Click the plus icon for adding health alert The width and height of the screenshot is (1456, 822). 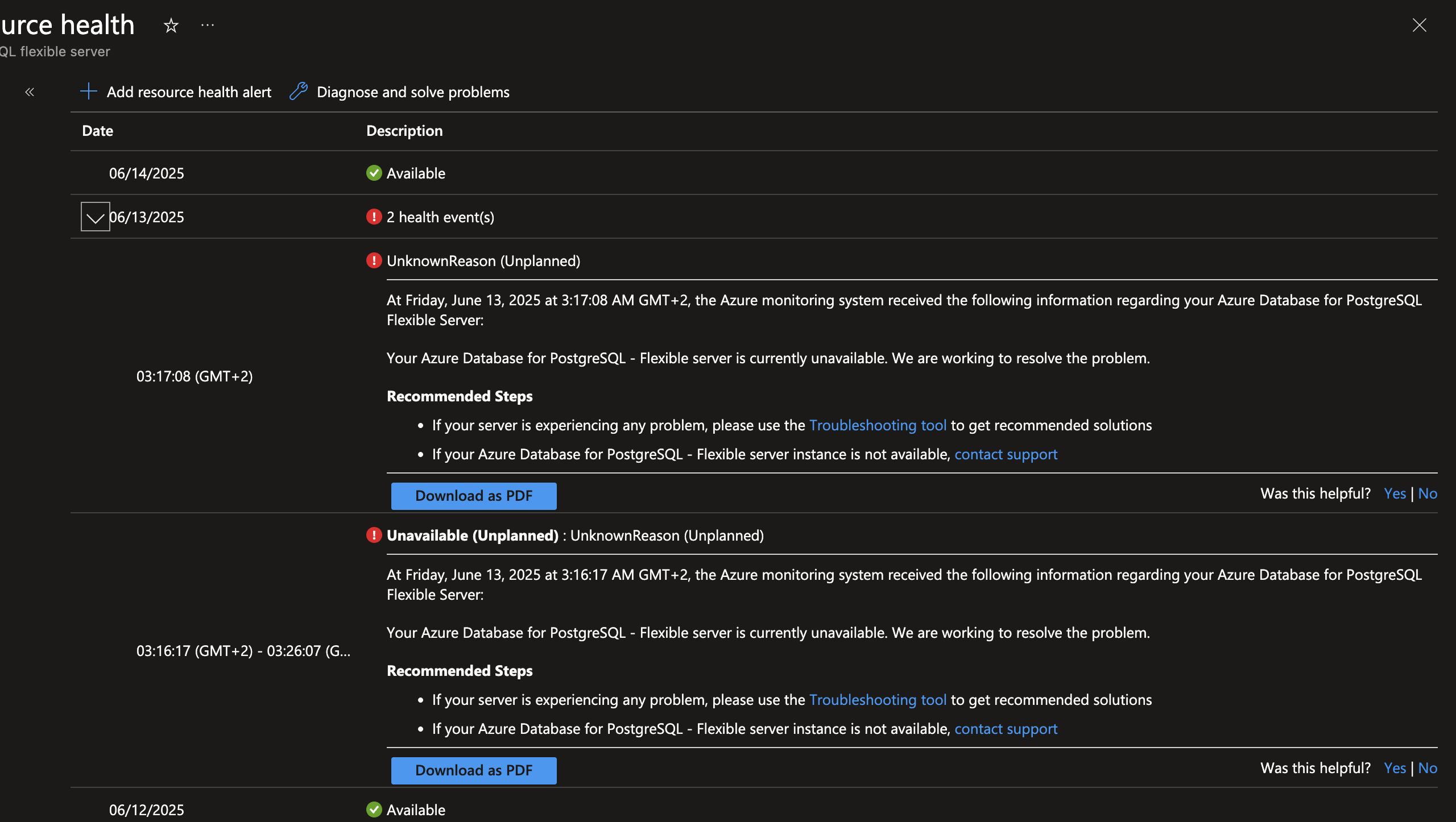(89, 92)
